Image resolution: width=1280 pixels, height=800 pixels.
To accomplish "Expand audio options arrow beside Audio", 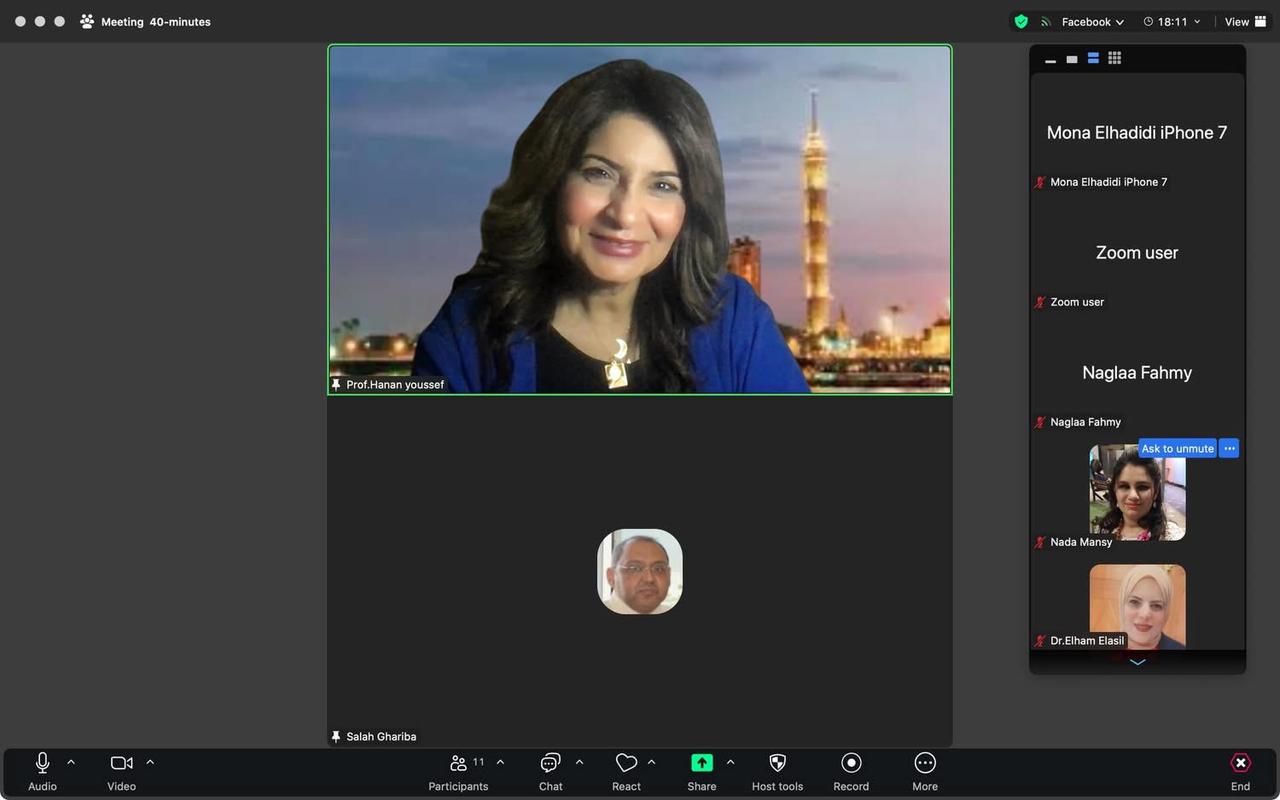I will (x=71, y=762).
